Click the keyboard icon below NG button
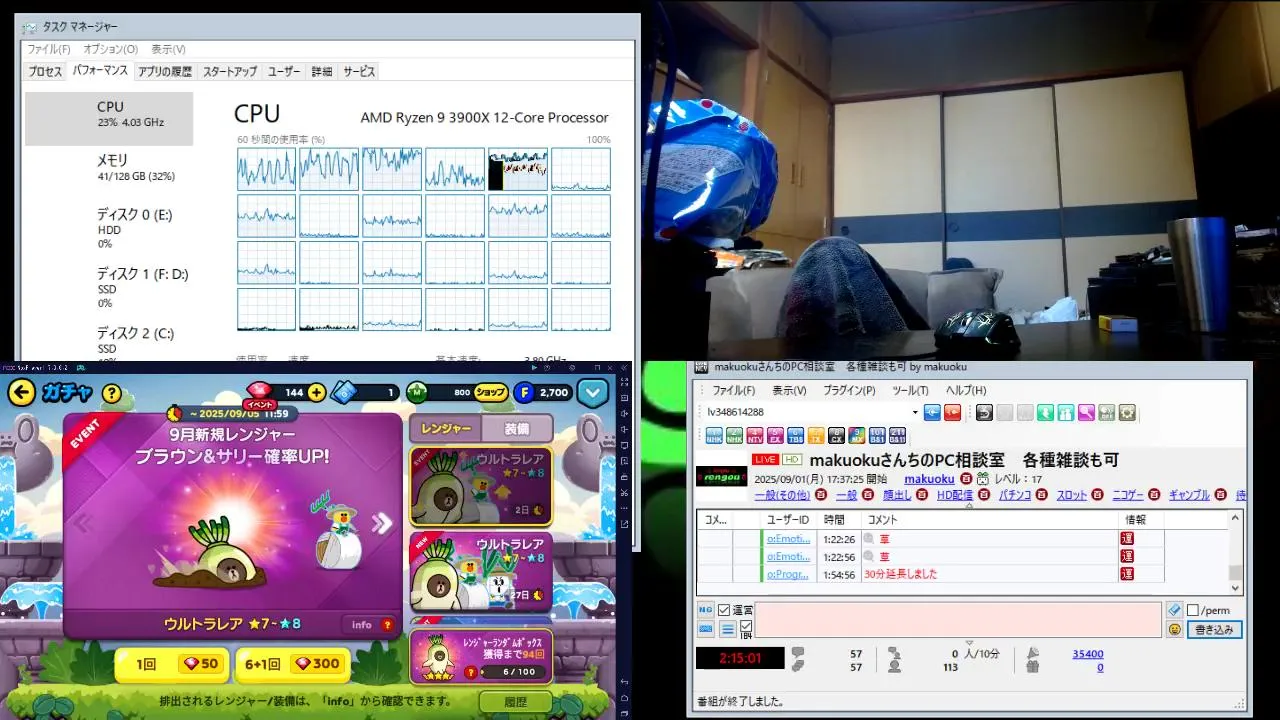The image size is (1280, 720). [705, 629]
